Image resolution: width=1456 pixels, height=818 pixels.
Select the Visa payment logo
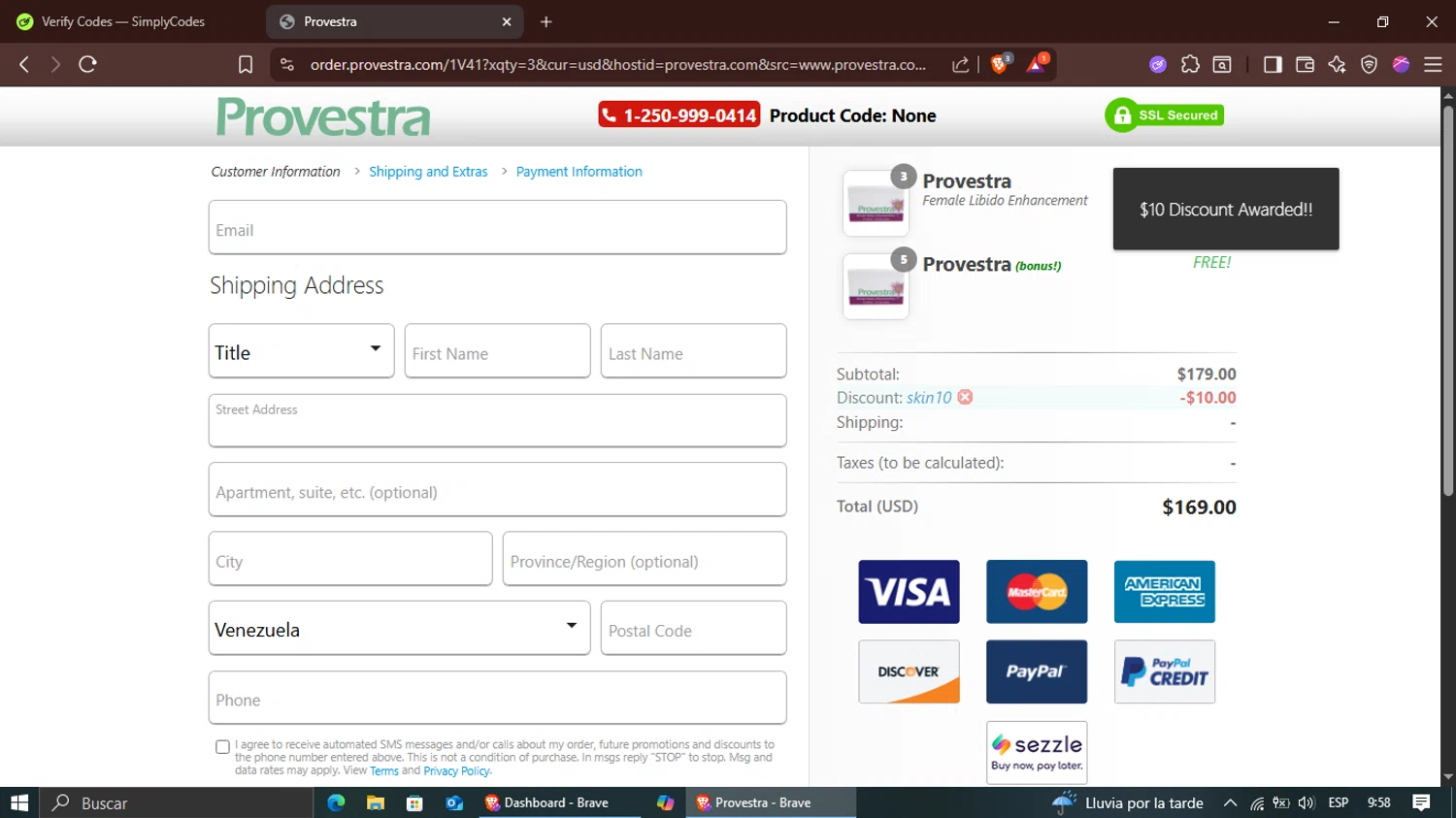[x=909, y=592]
